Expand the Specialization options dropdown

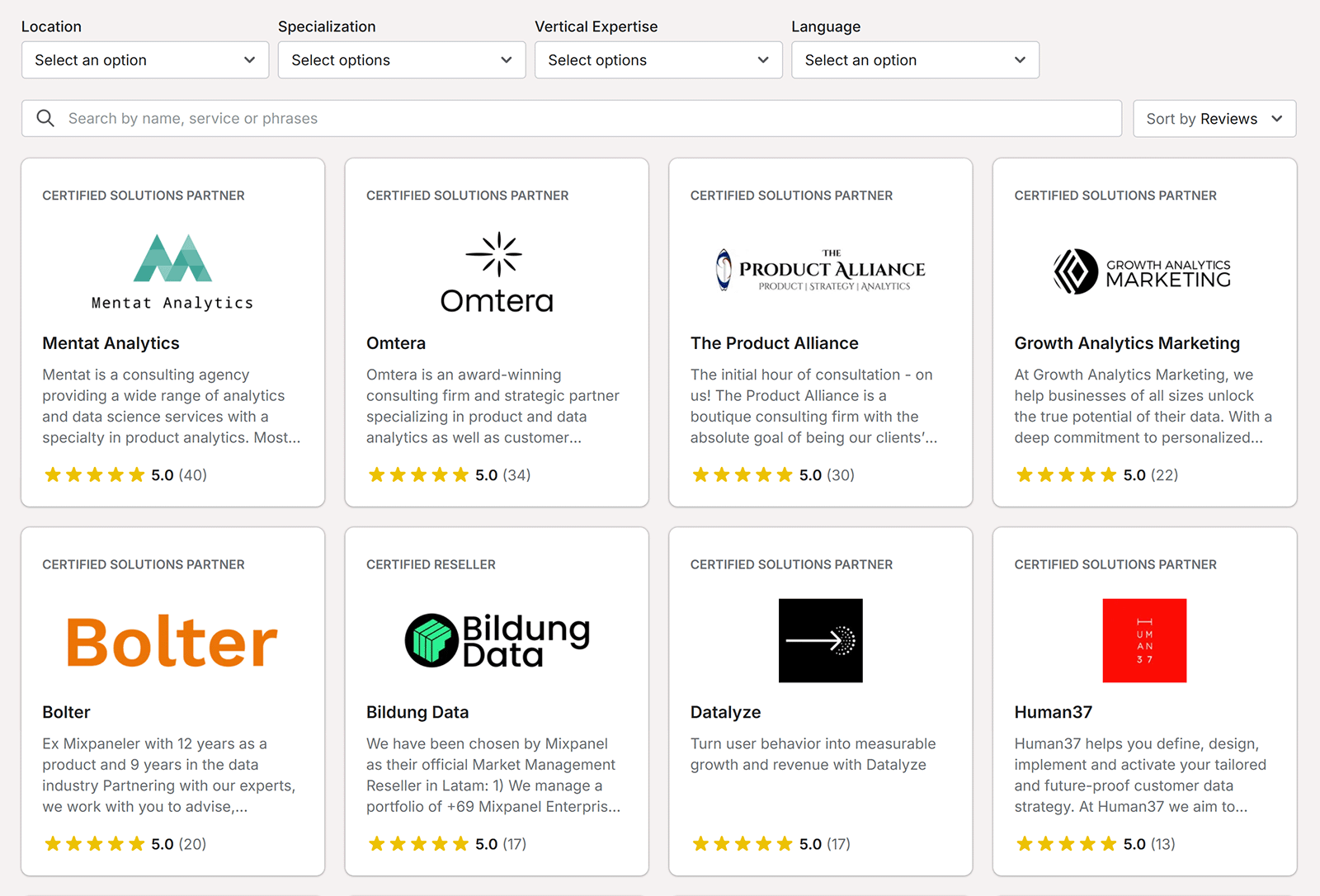[x=402, y=59]
